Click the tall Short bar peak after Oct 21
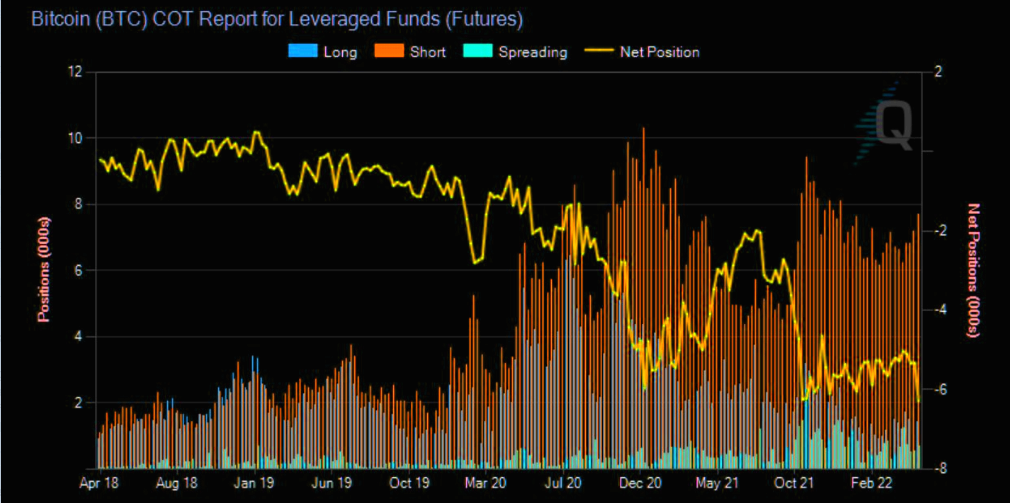Screen dimensions: 1010x503 (806, 312)
